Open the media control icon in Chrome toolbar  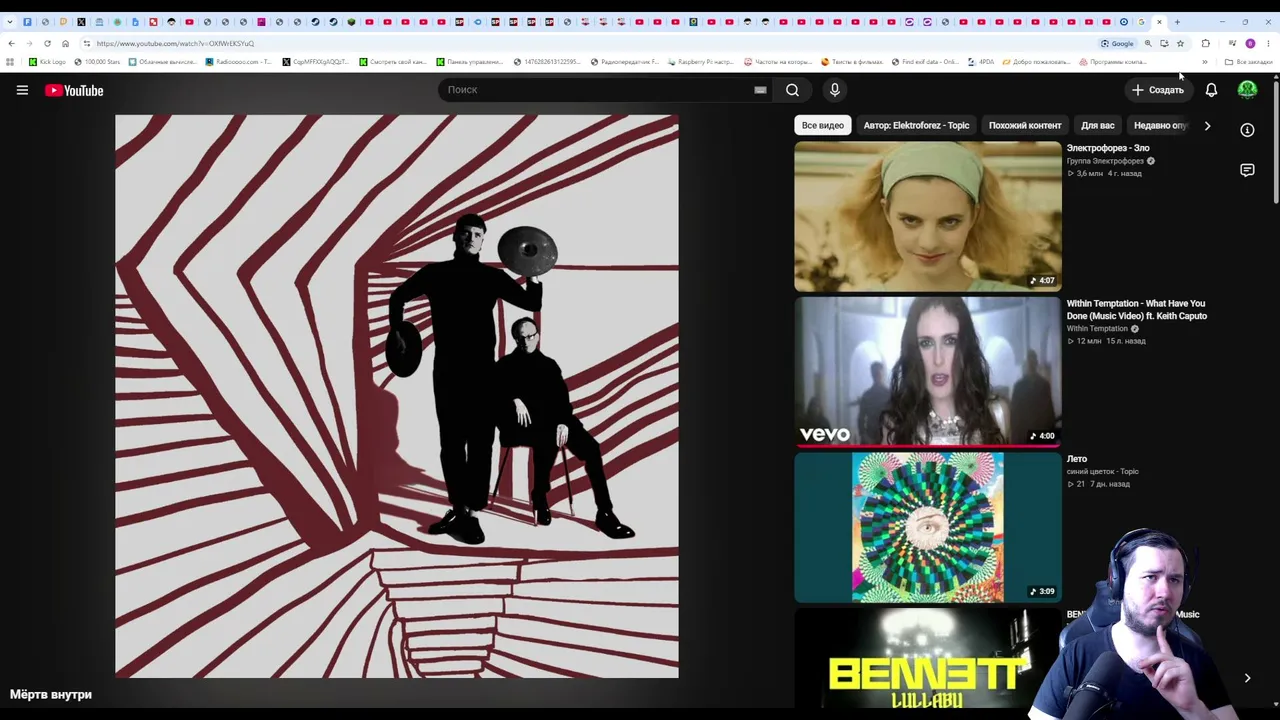(x=1232, y=43)
